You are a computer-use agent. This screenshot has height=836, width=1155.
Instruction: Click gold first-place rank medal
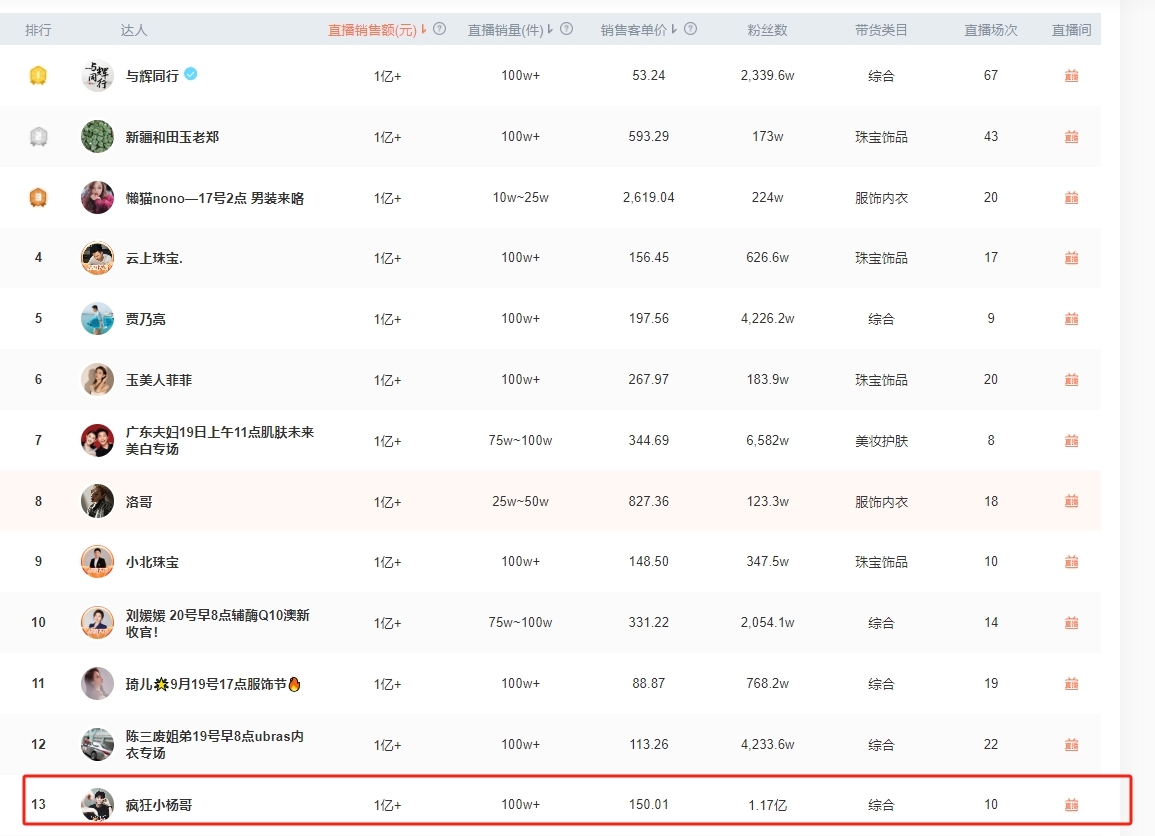tap(38, 75)
